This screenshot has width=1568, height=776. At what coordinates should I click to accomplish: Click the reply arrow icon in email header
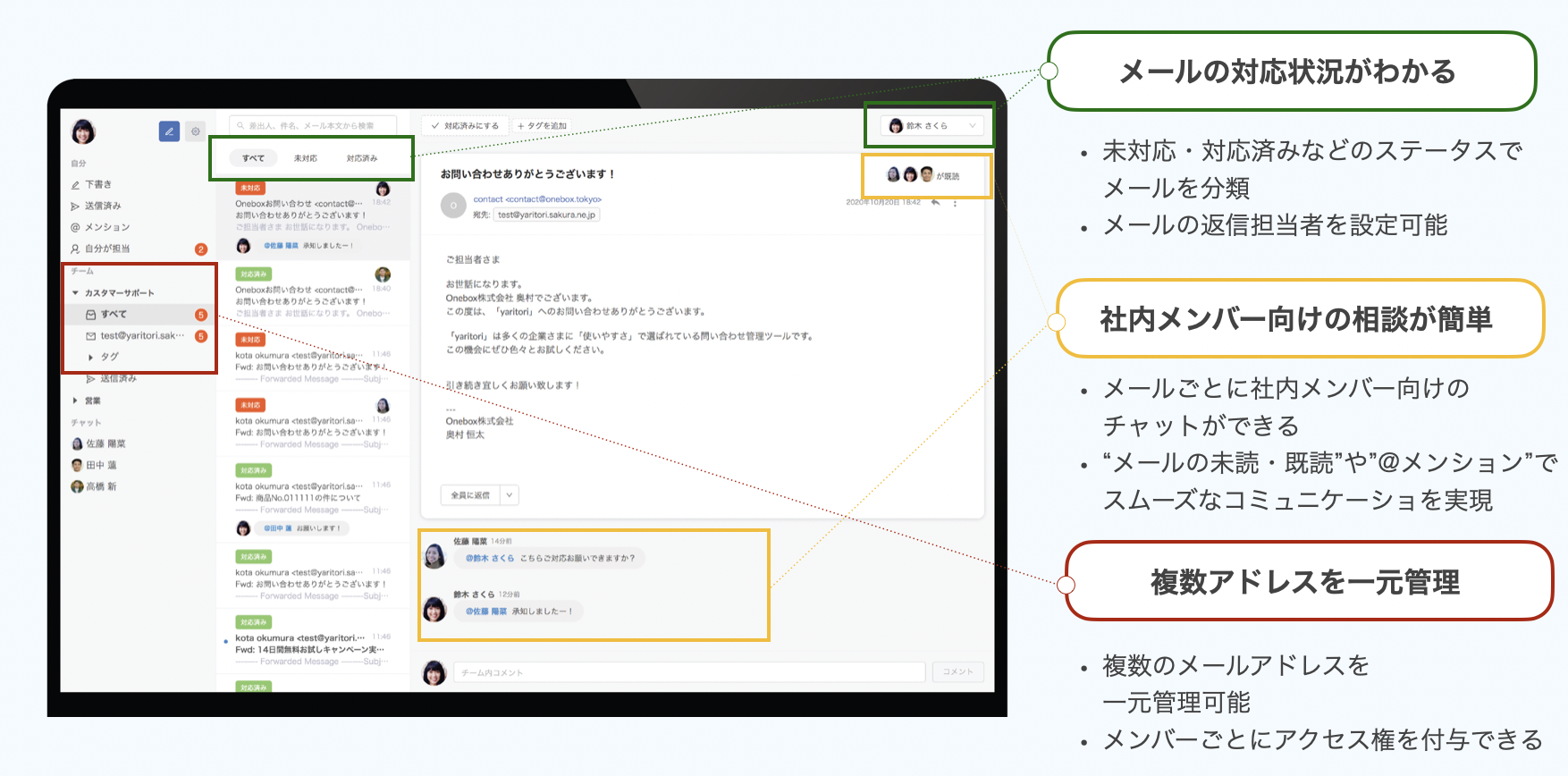point(935,203)
